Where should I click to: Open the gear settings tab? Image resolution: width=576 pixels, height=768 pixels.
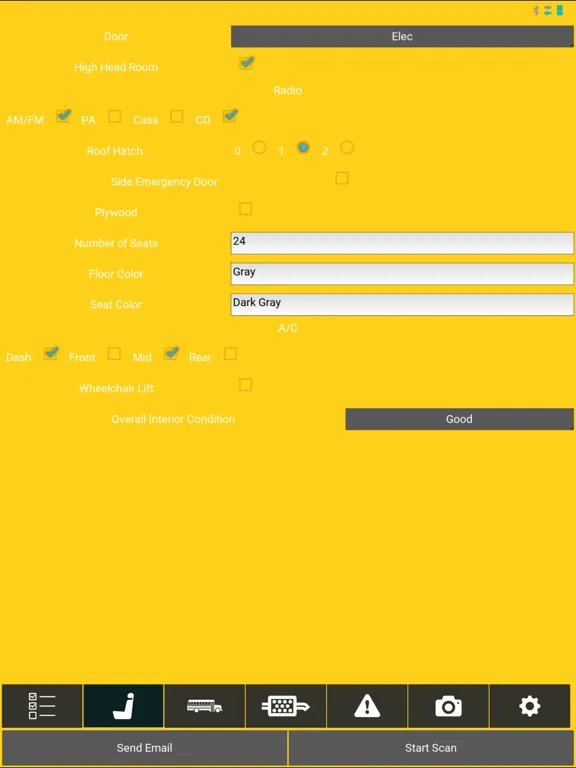(x=529, y=706)
